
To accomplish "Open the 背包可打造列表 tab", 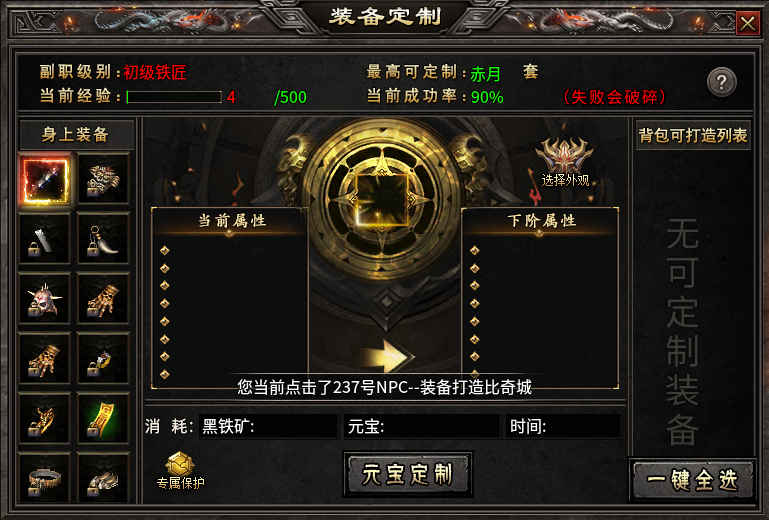I will tap(692, 135).
